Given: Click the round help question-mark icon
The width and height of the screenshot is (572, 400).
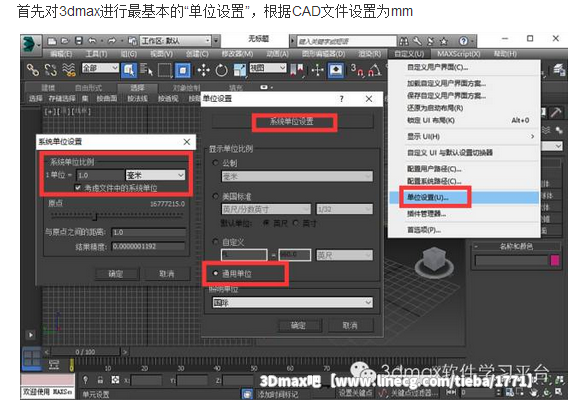Looking at the screenshot, I should click(x=463, y=41).
